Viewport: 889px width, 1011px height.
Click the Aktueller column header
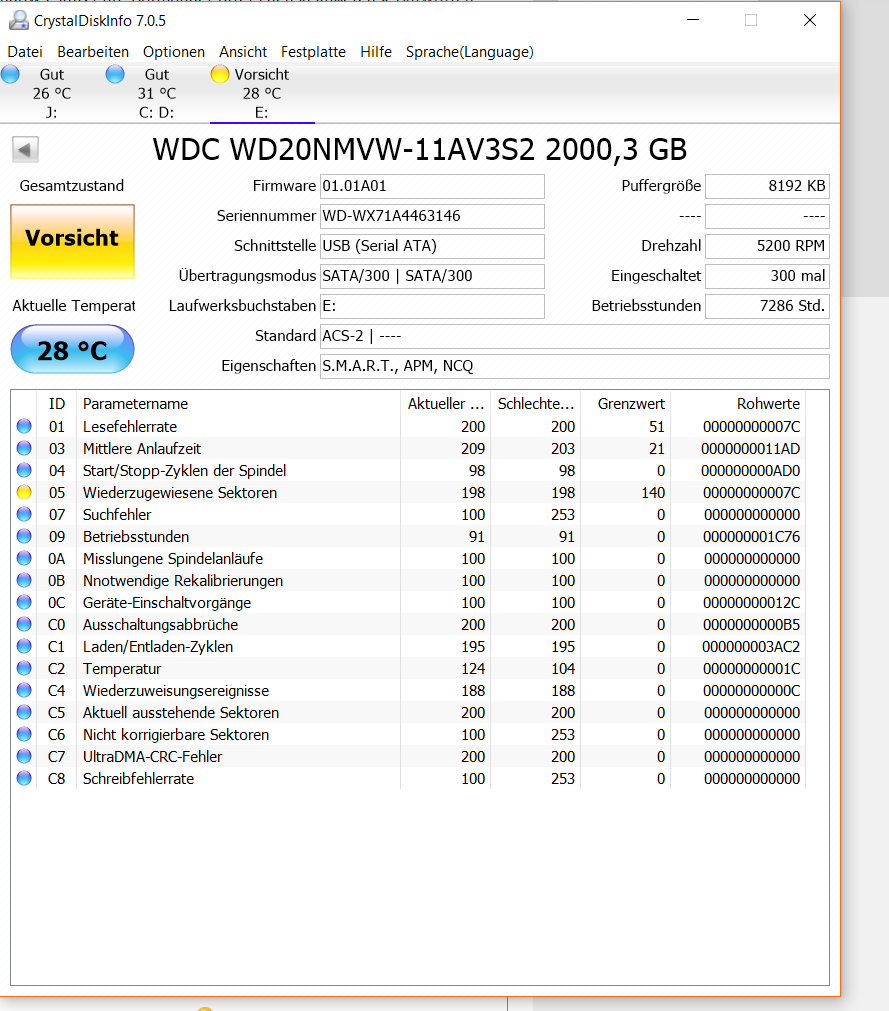[445, 404]
